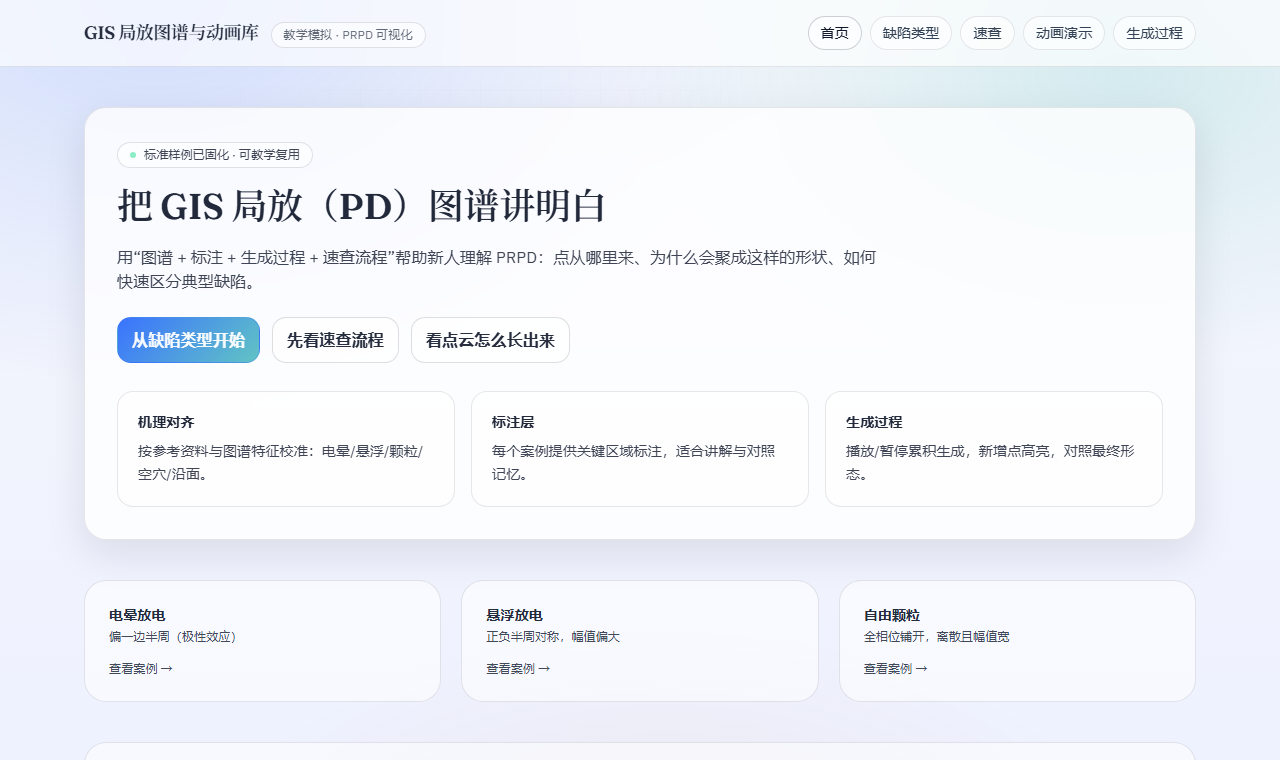This screenshot has height=760, width=1280.
Task: Click the text 偏一边半周（极性效应）
Action: coord(174,637)
